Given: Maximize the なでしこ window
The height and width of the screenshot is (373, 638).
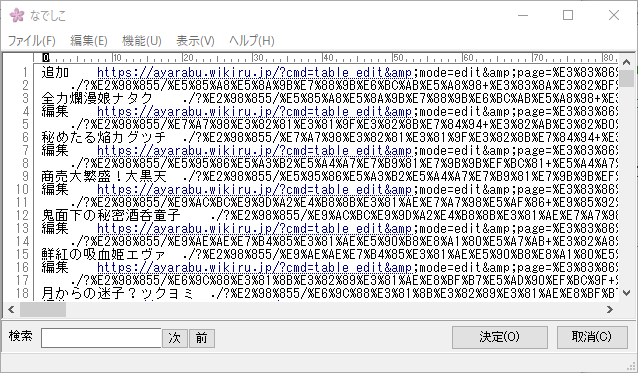Looking at the screenshot, I should point(568,15).
